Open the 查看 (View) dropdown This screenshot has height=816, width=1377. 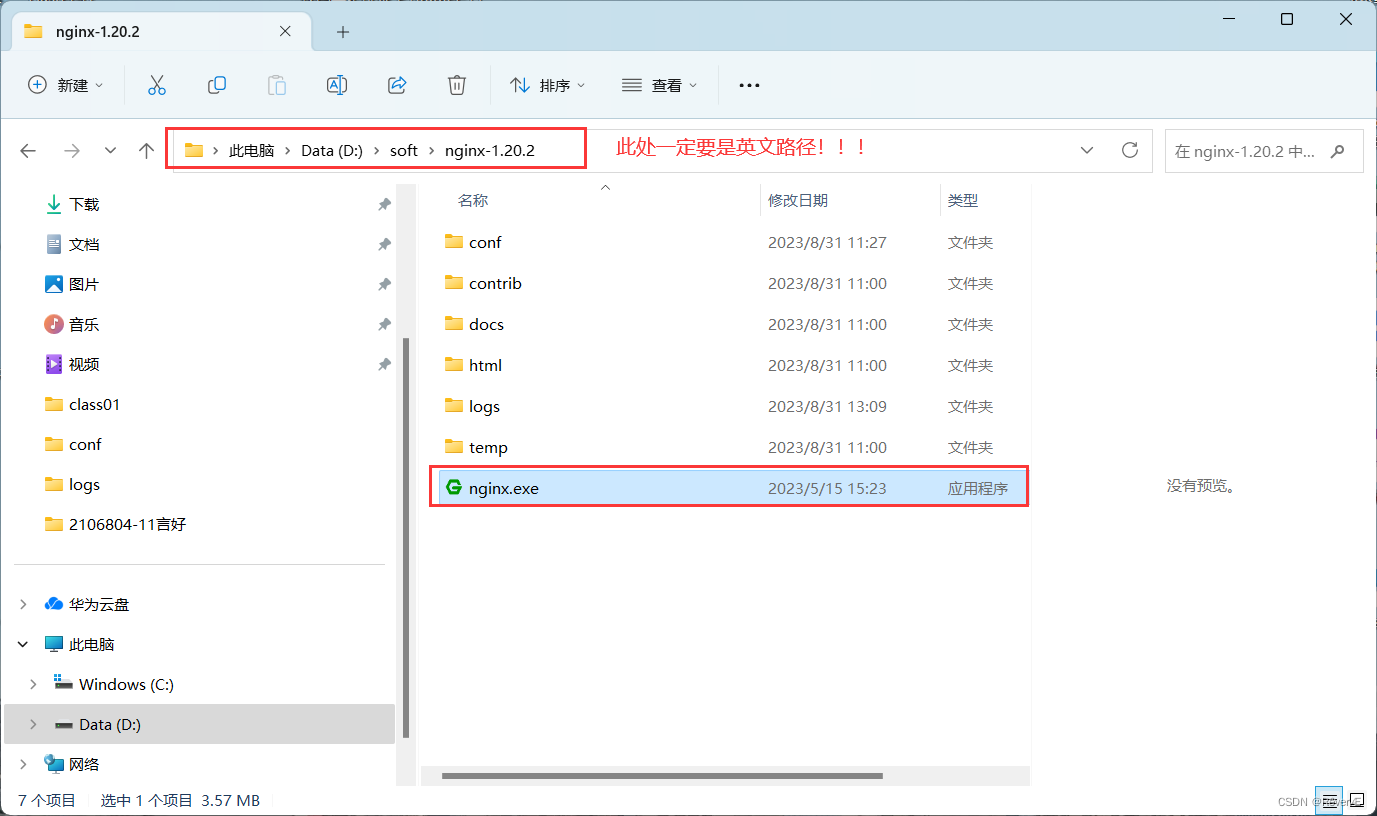(x=659, y=86)
